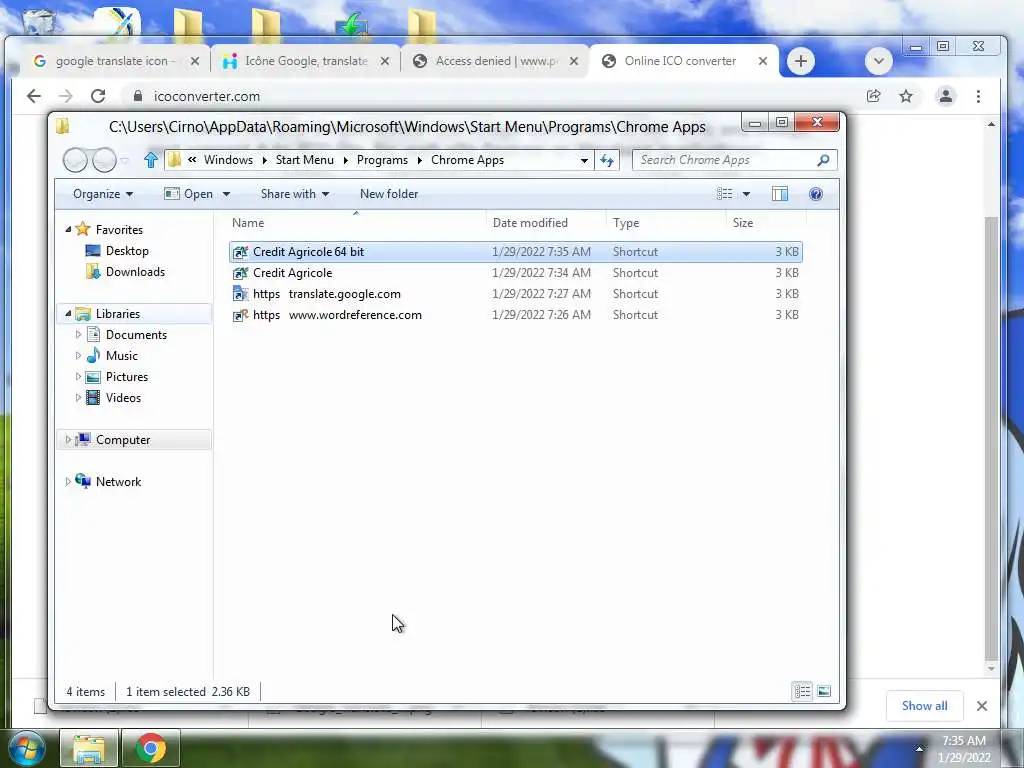Click the Share this page icon in Chrome
Viewport: 1024px width, 768px height.
click(x=873, y=96)
